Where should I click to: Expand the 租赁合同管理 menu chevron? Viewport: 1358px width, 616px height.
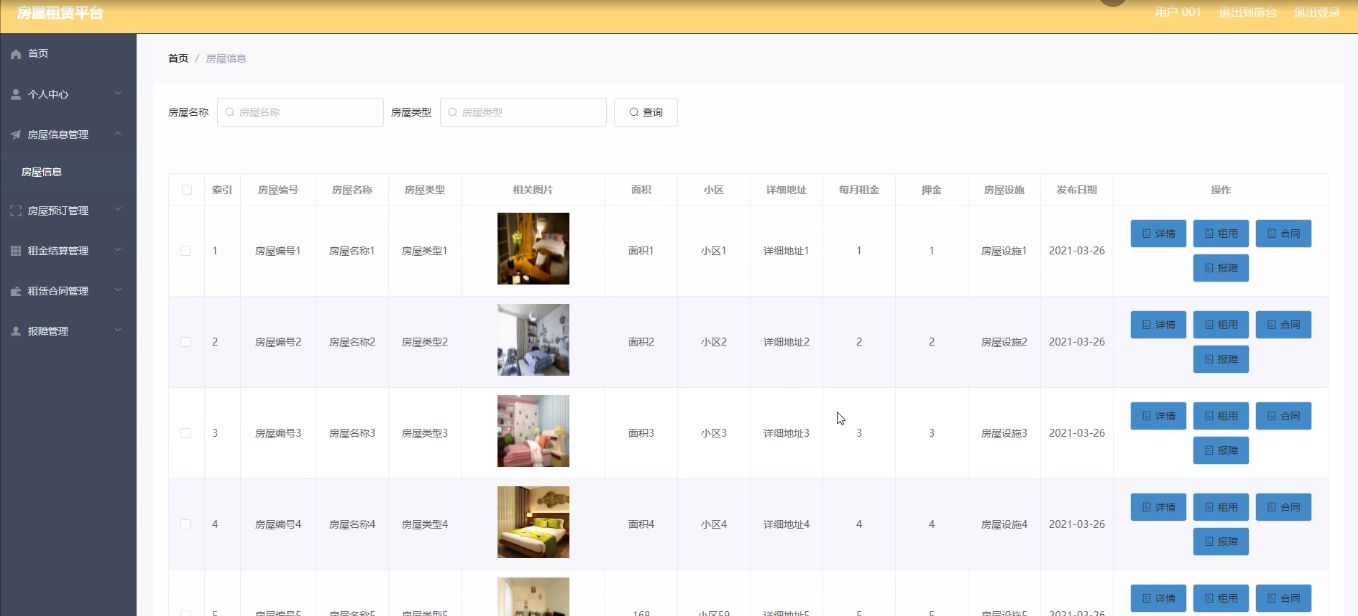[x=118, y=290]
